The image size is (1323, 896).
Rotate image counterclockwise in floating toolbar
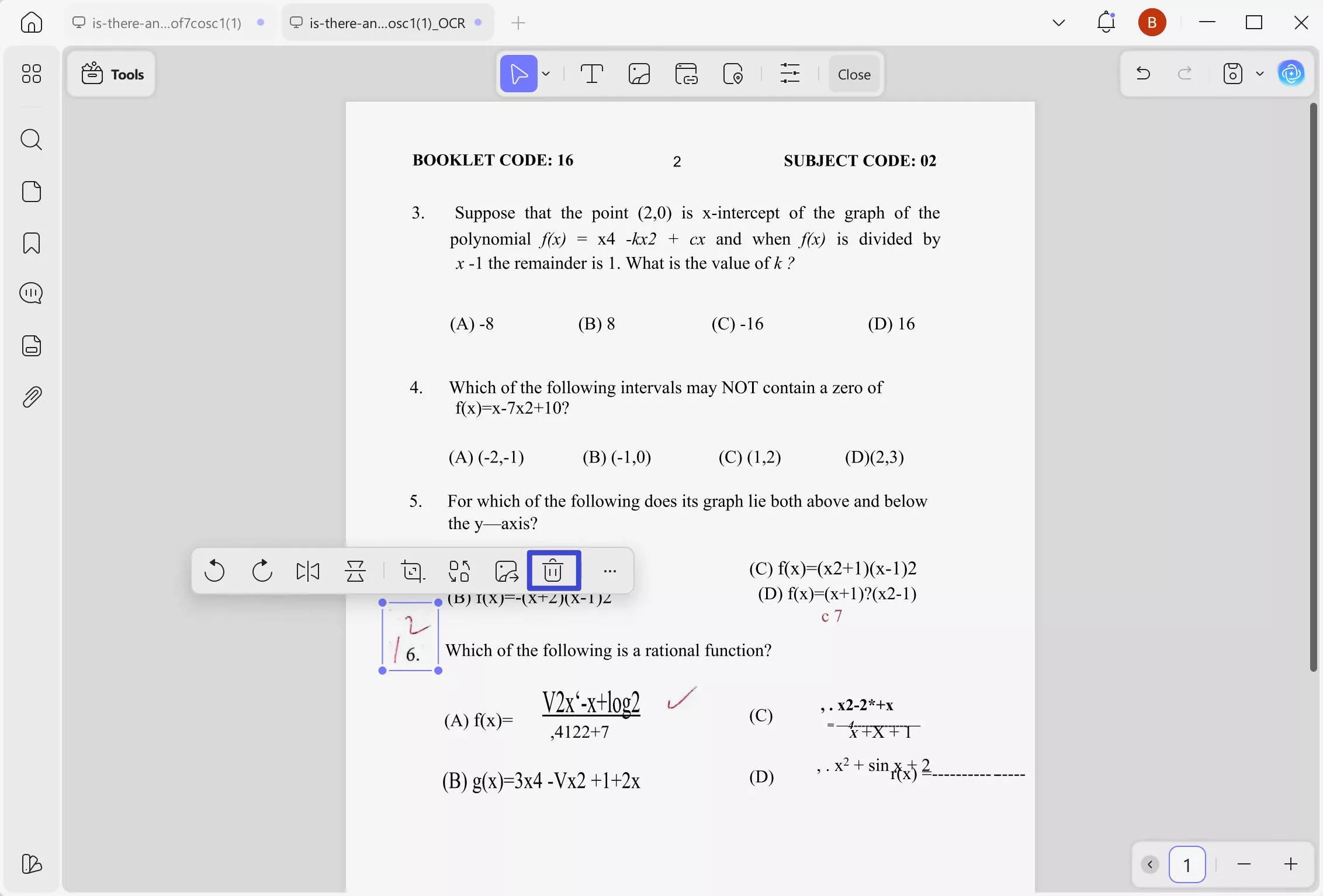point(214,571)
